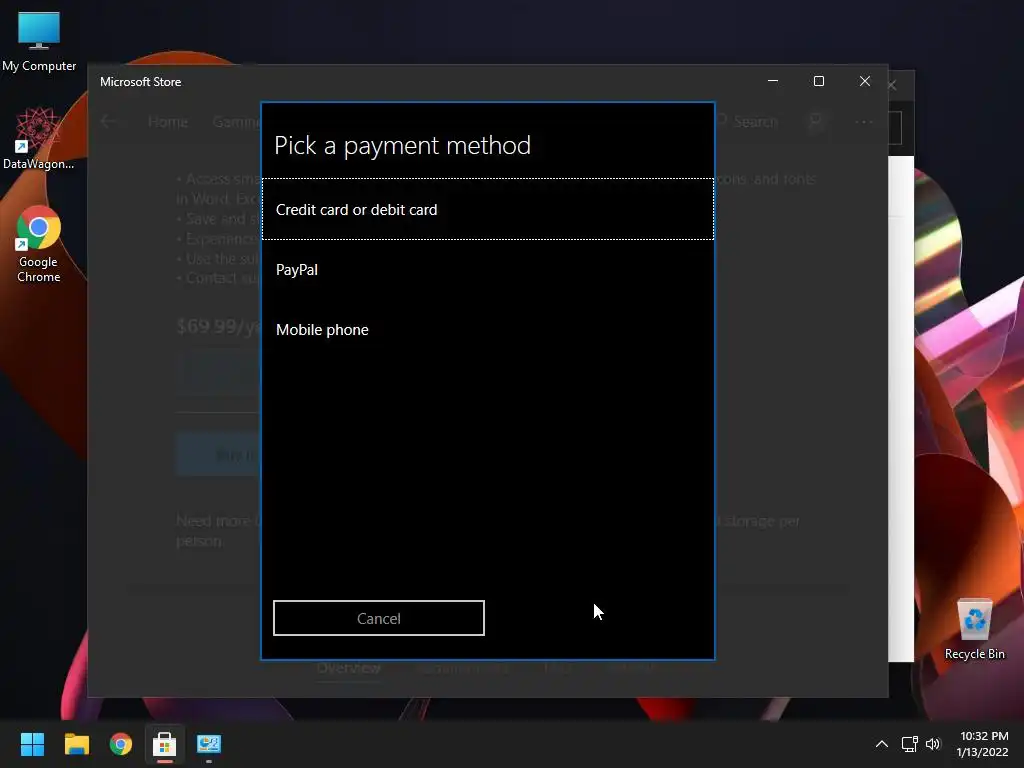The image size is (1024, 768).
Task: Open the clock showing 10:32 PM
Action: pyautogui.click(x=983, y=744)
